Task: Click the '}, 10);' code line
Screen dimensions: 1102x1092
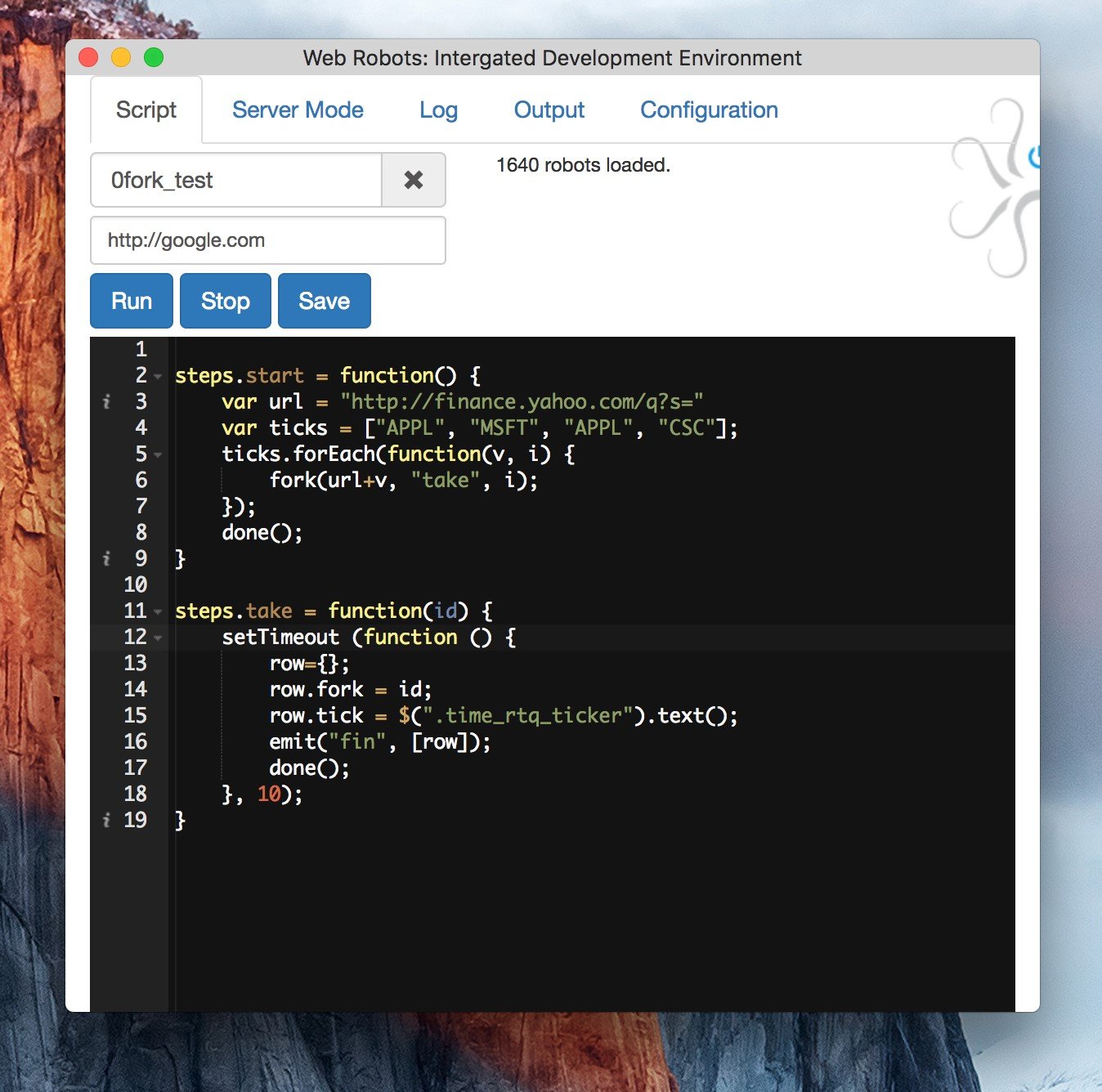Action: pyautogui.click(x=262, y=794)
